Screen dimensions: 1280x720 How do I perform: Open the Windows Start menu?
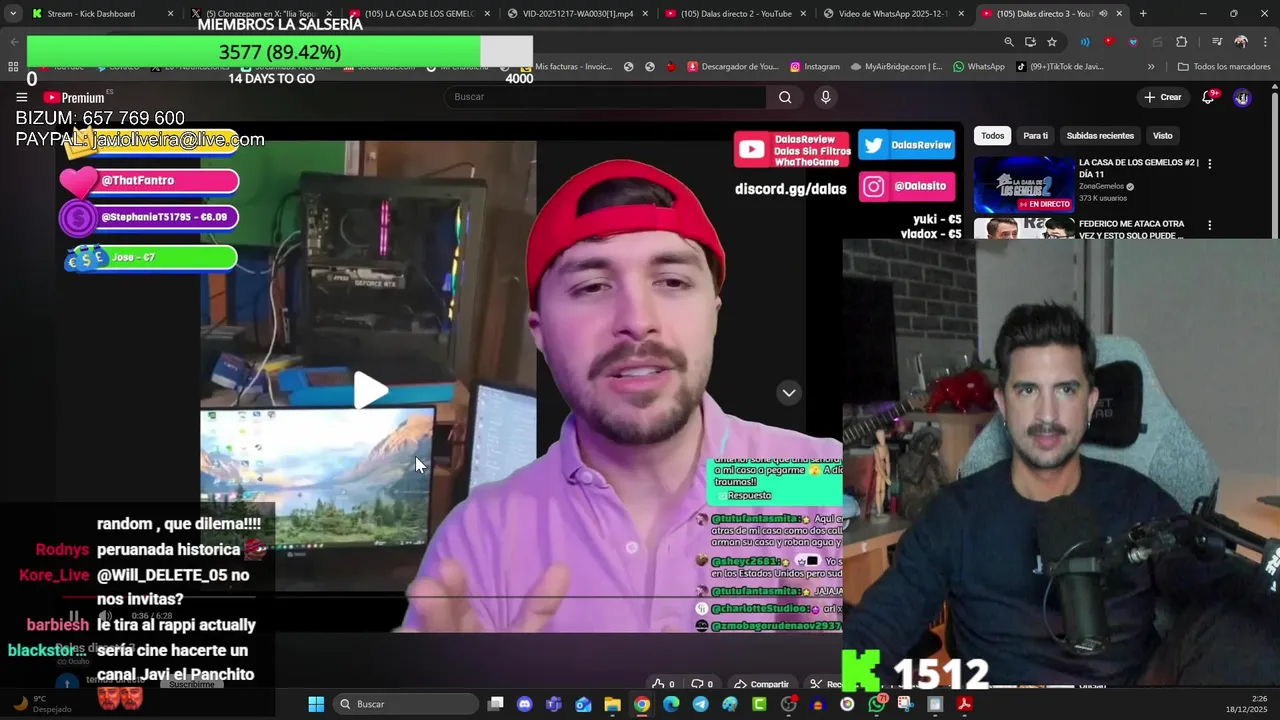[316, 704]
